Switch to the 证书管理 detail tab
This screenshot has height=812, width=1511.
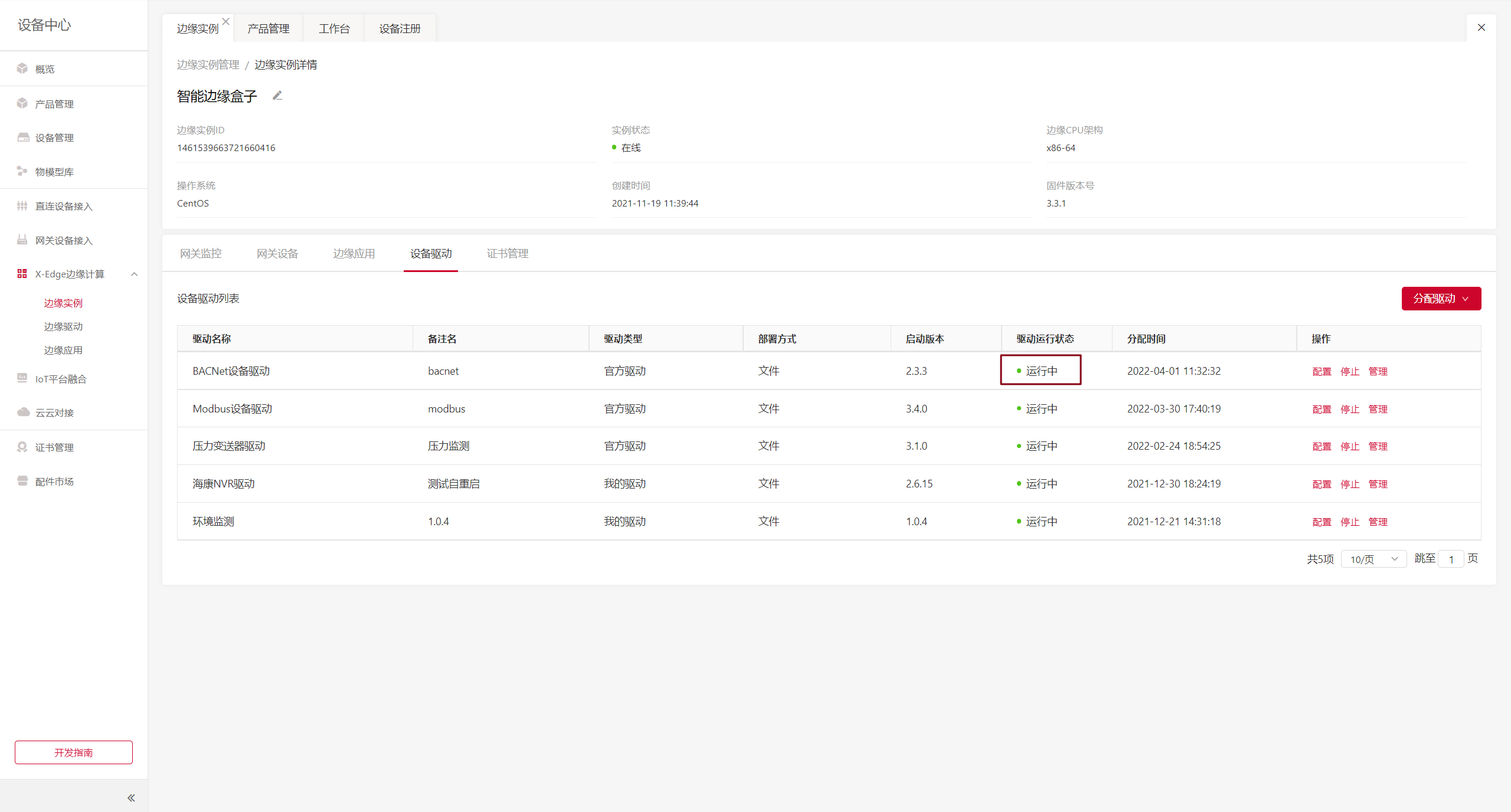coord(507,254)
